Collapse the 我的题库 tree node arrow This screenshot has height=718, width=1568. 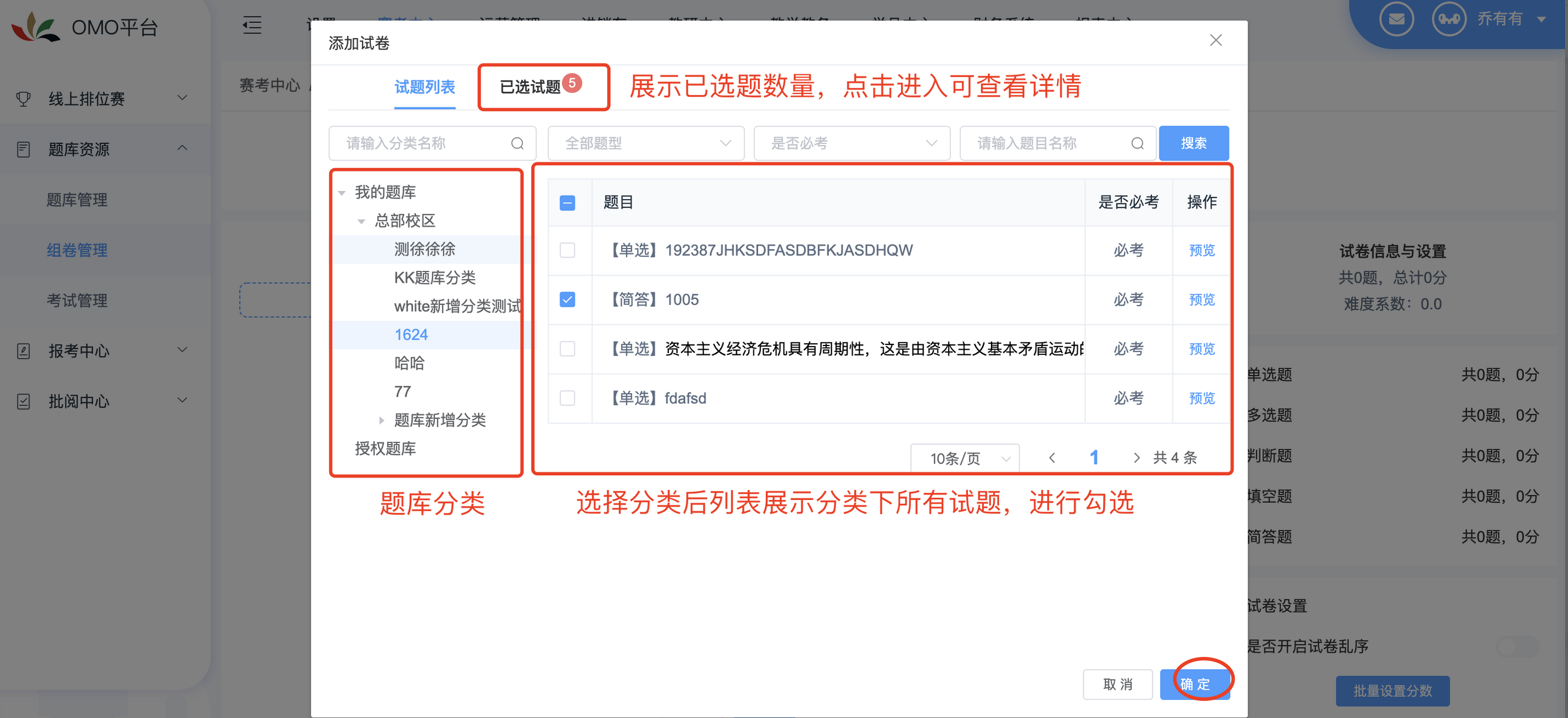pos(342,193)
